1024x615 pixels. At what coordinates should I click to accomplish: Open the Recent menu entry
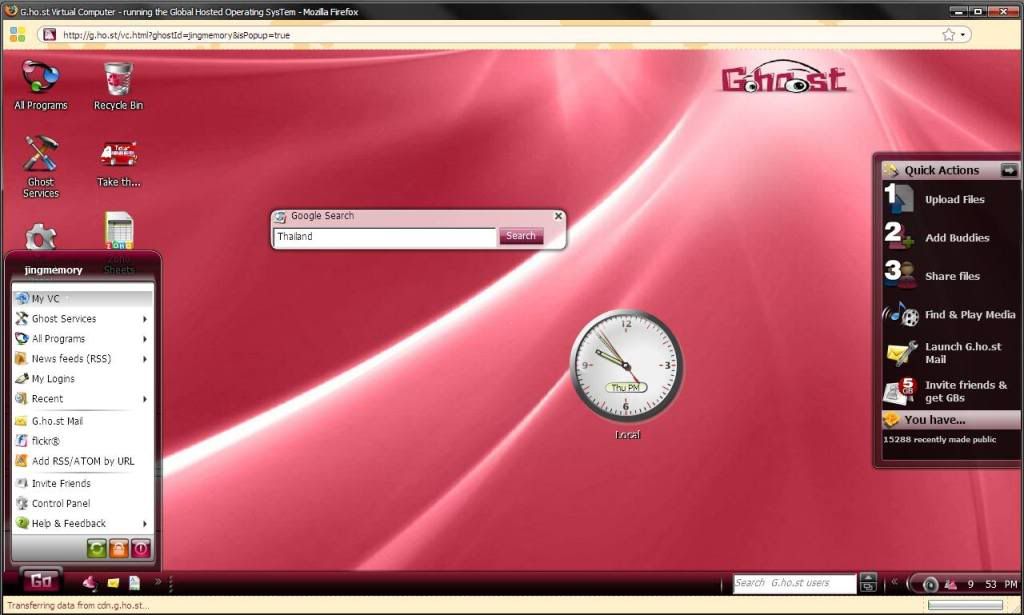pos(82,399)
